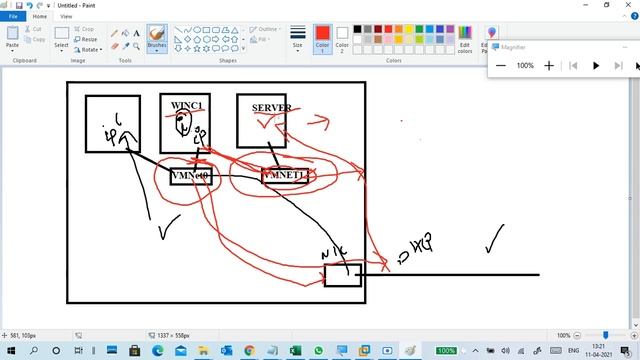Choose the Rectangle shape
The width and height of the screenshot is (640, 360).
[x=206, y=30]
